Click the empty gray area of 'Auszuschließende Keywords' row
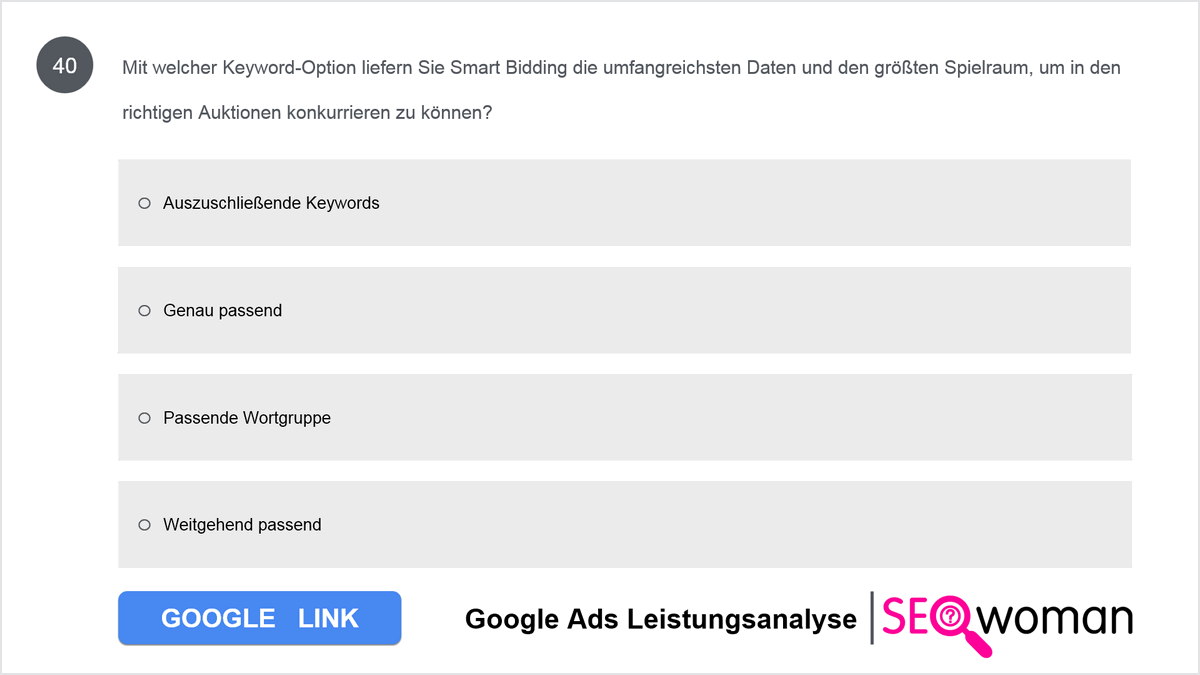Image resolution: width=1200 pixels, height=675 pixels. pos(750,202)
